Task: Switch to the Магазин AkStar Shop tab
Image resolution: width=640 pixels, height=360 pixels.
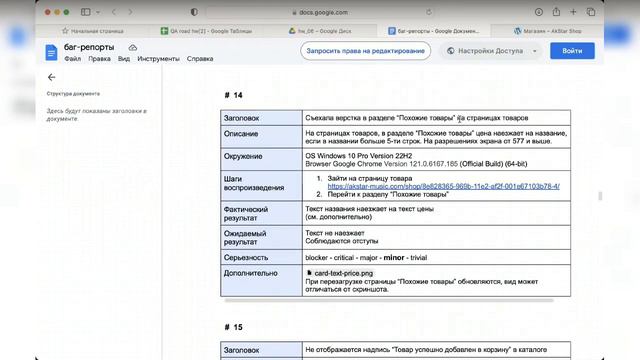Action: click(547, 31)
